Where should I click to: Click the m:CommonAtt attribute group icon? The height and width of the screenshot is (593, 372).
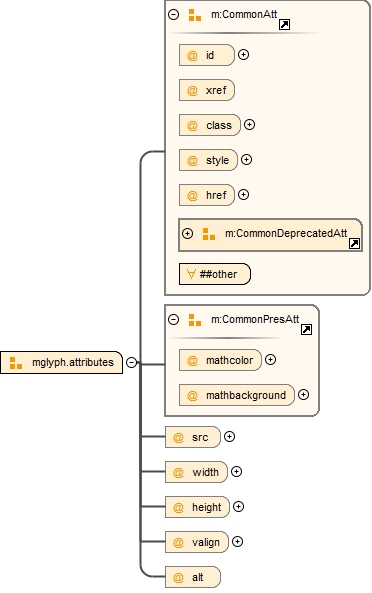(195, 15)
